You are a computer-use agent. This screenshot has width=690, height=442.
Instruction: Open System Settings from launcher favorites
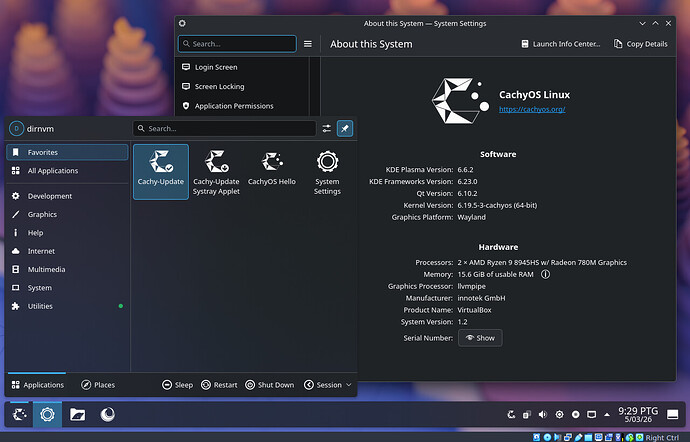click(x=327, y=171)
